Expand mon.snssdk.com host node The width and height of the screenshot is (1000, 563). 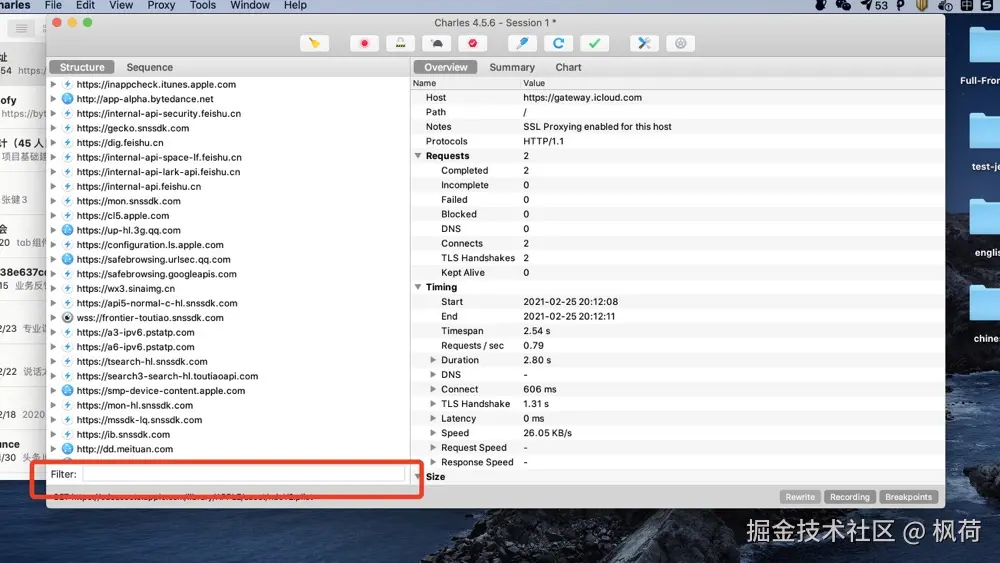(x=54, y=201)
